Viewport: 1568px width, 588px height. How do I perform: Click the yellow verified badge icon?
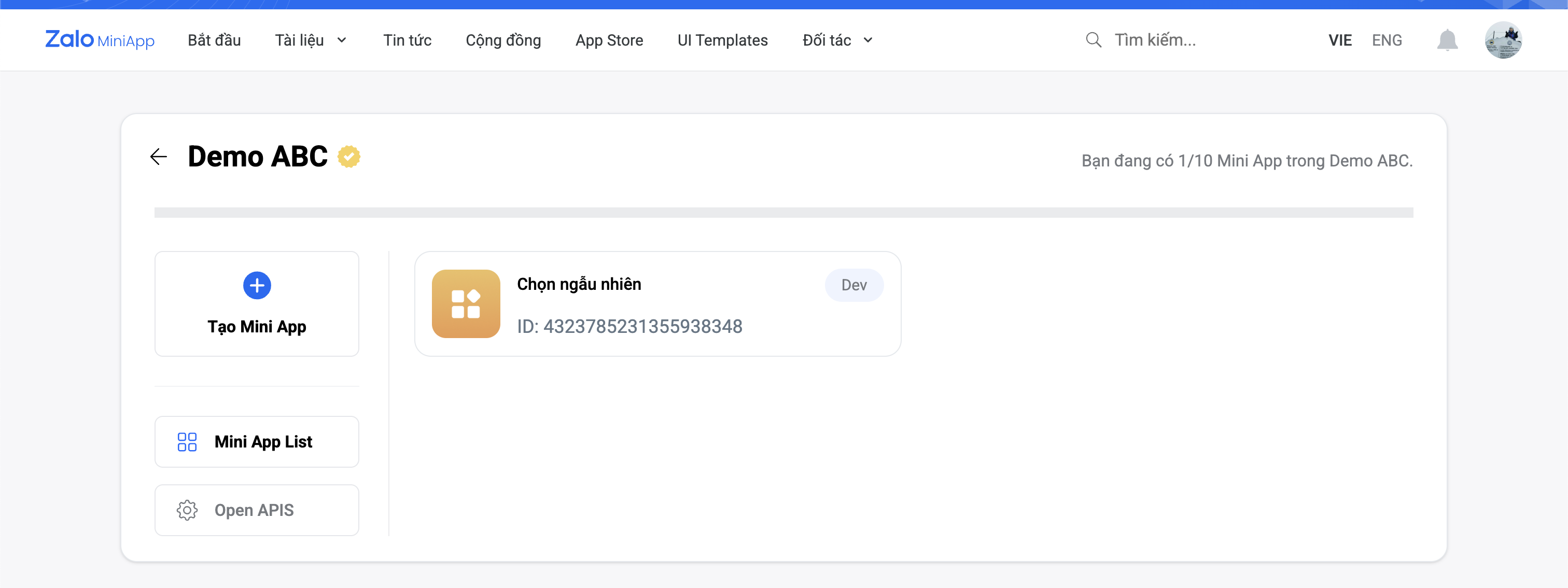[349, 157]
